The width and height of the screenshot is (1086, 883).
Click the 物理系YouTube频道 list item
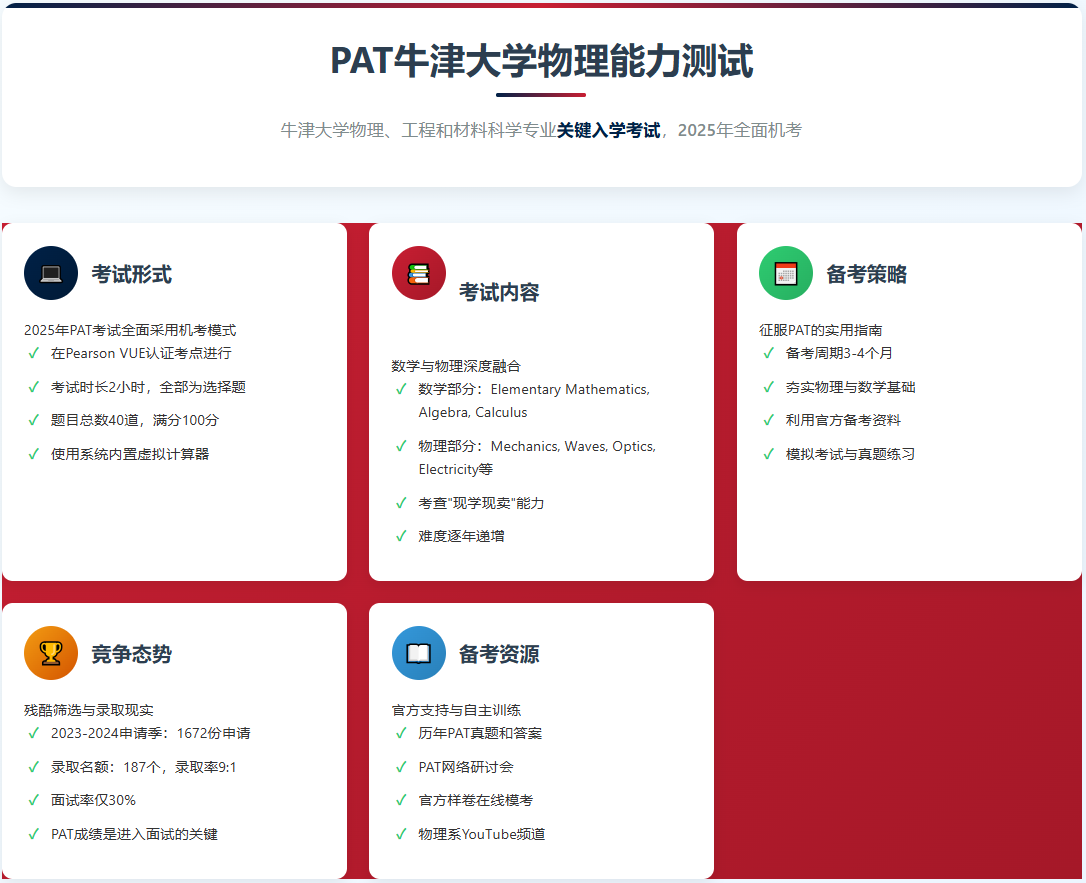coord(482,834)
